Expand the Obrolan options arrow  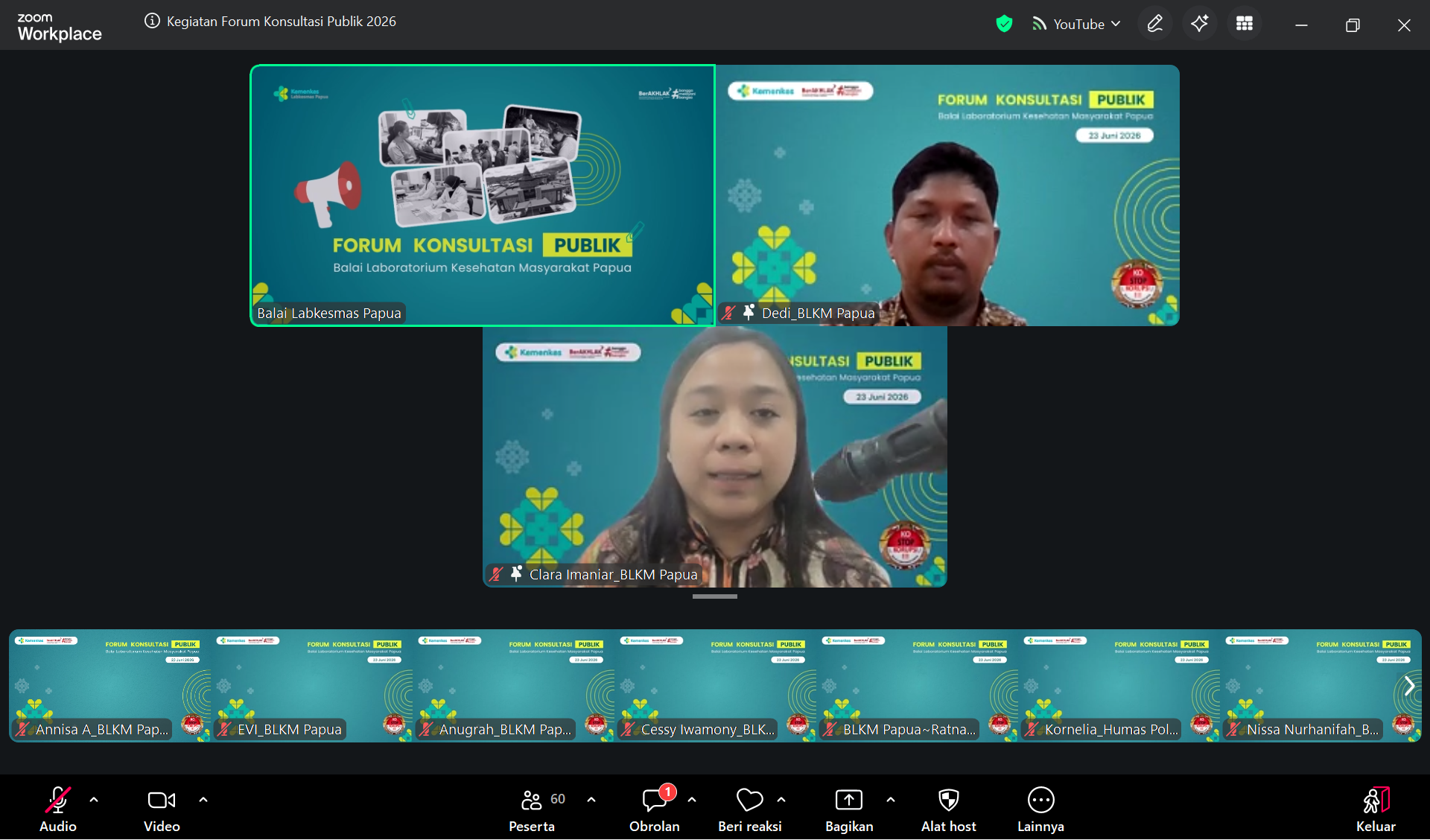692,800
